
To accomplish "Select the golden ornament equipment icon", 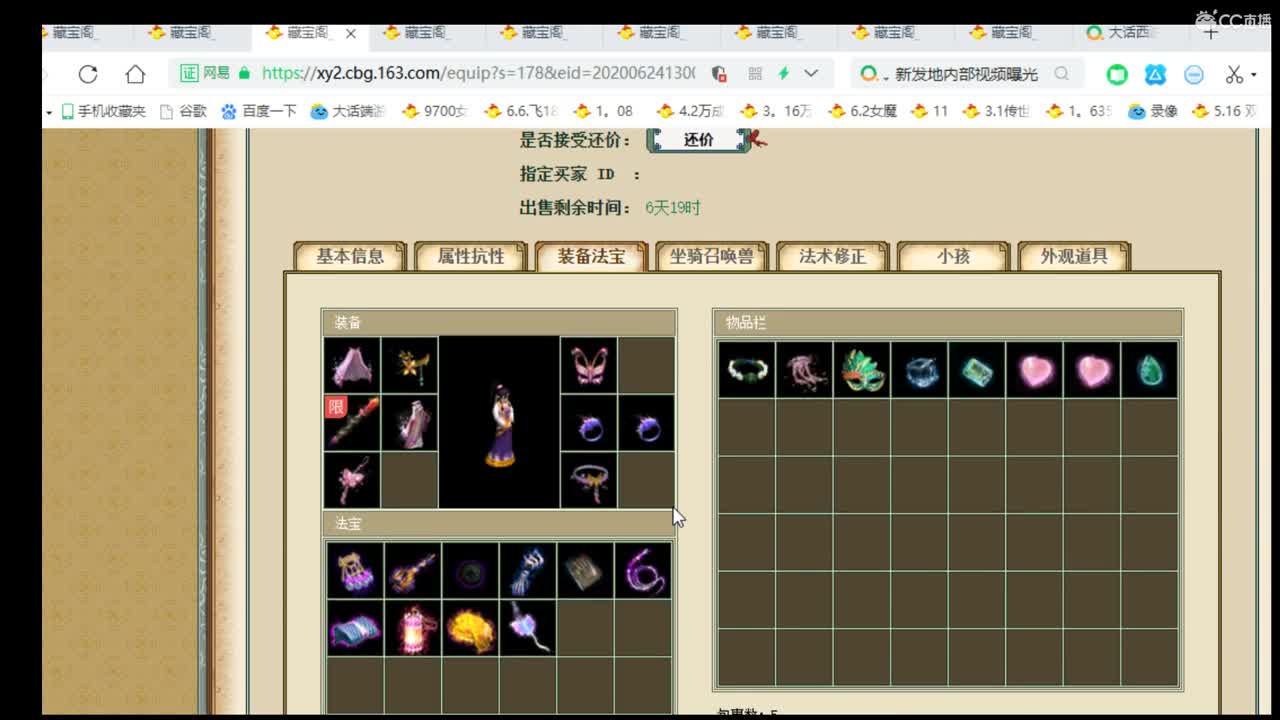I will [410, 365].
